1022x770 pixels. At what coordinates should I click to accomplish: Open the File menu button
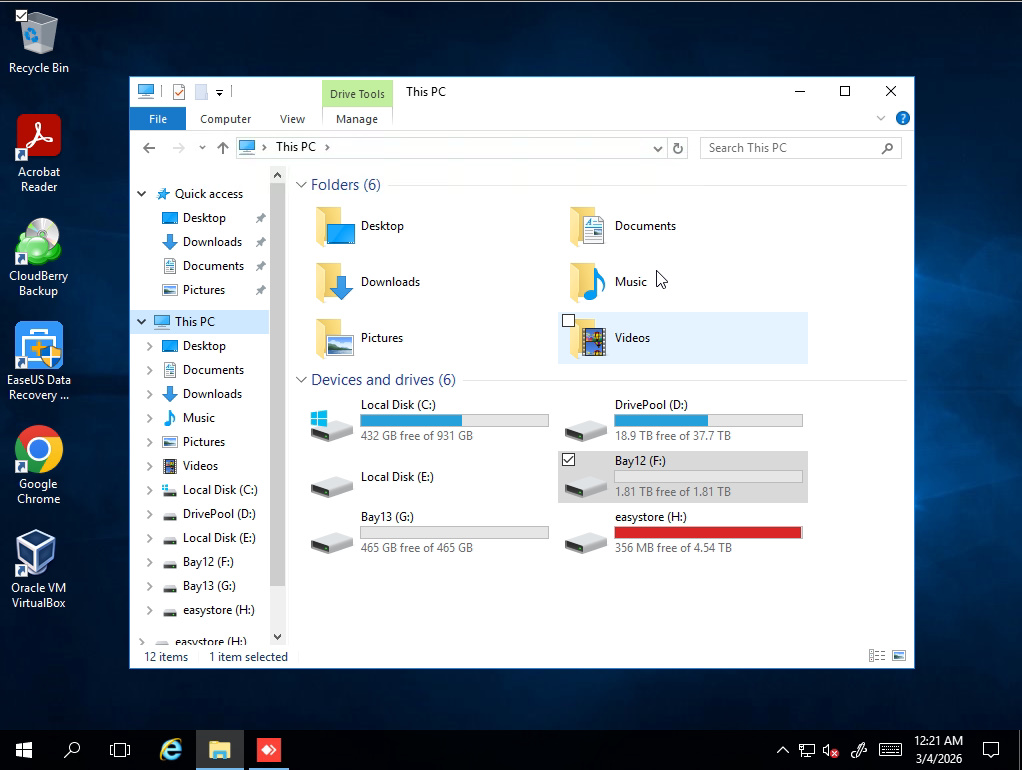(x=158, y=119)
